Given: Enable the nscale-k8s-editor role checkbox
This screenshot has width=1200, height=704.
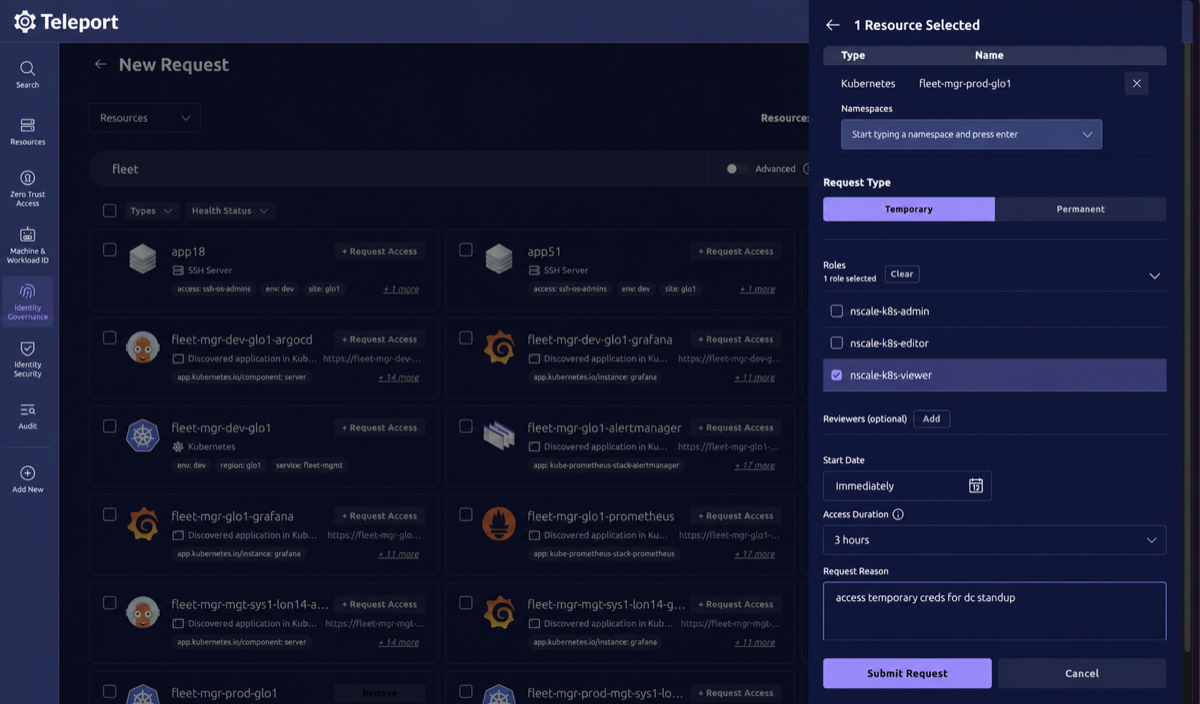Looking at the screenshot, I should tap(837, 343).
